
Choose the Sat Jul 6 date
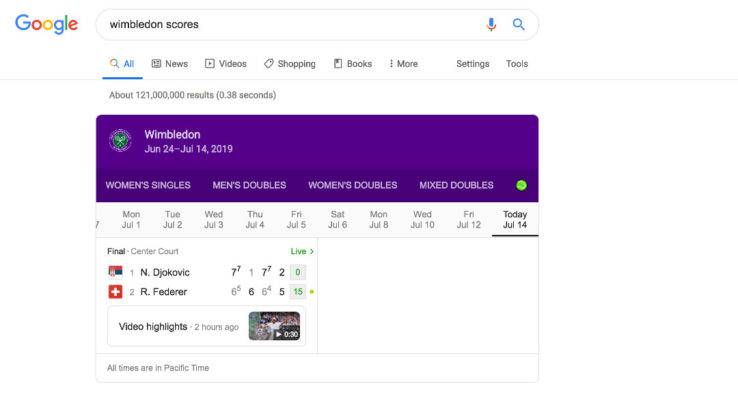coord(337,219)
